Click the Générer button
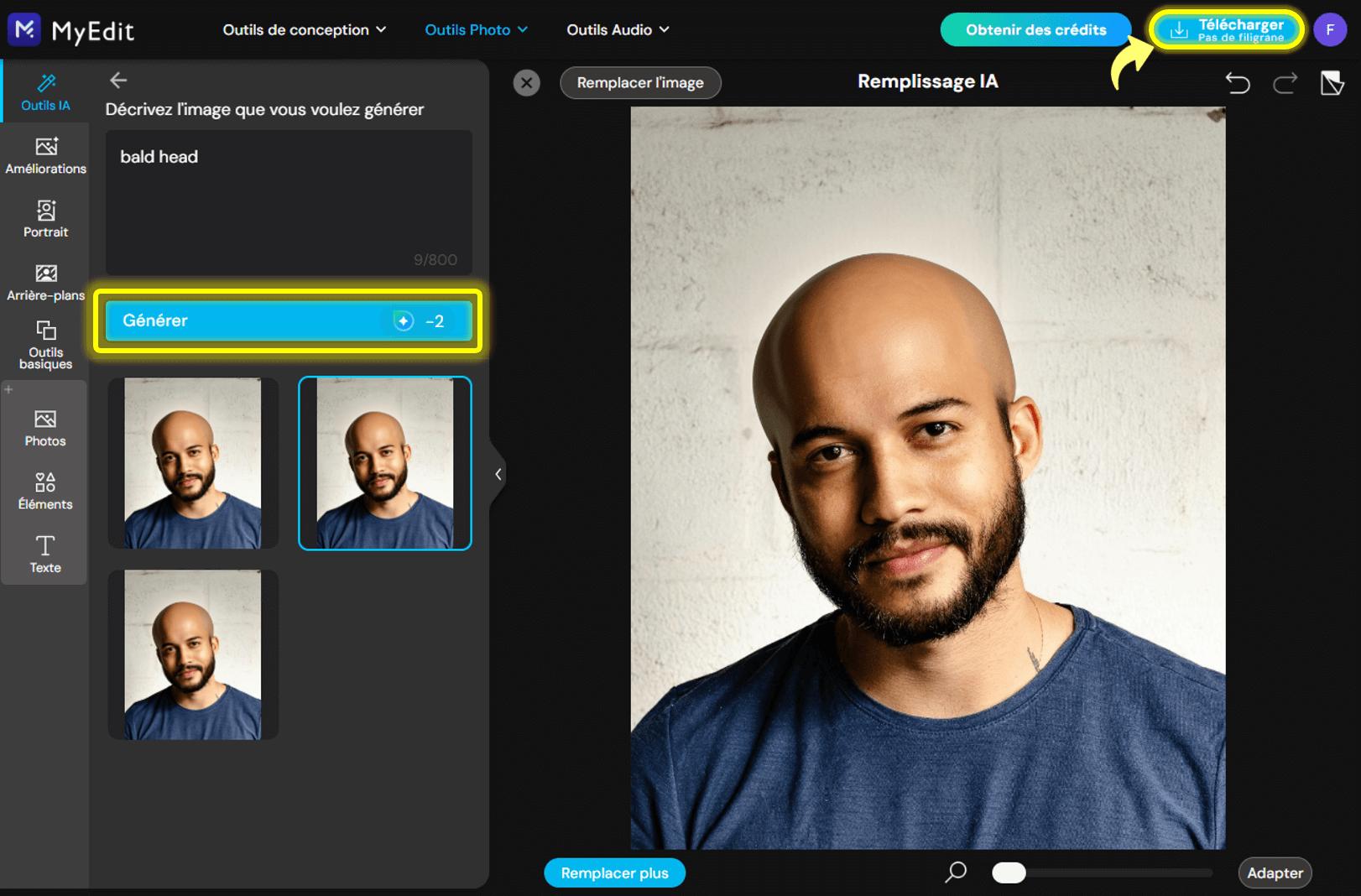The width and height of the screenshot is (1361, 896). (x=288, y=320)
